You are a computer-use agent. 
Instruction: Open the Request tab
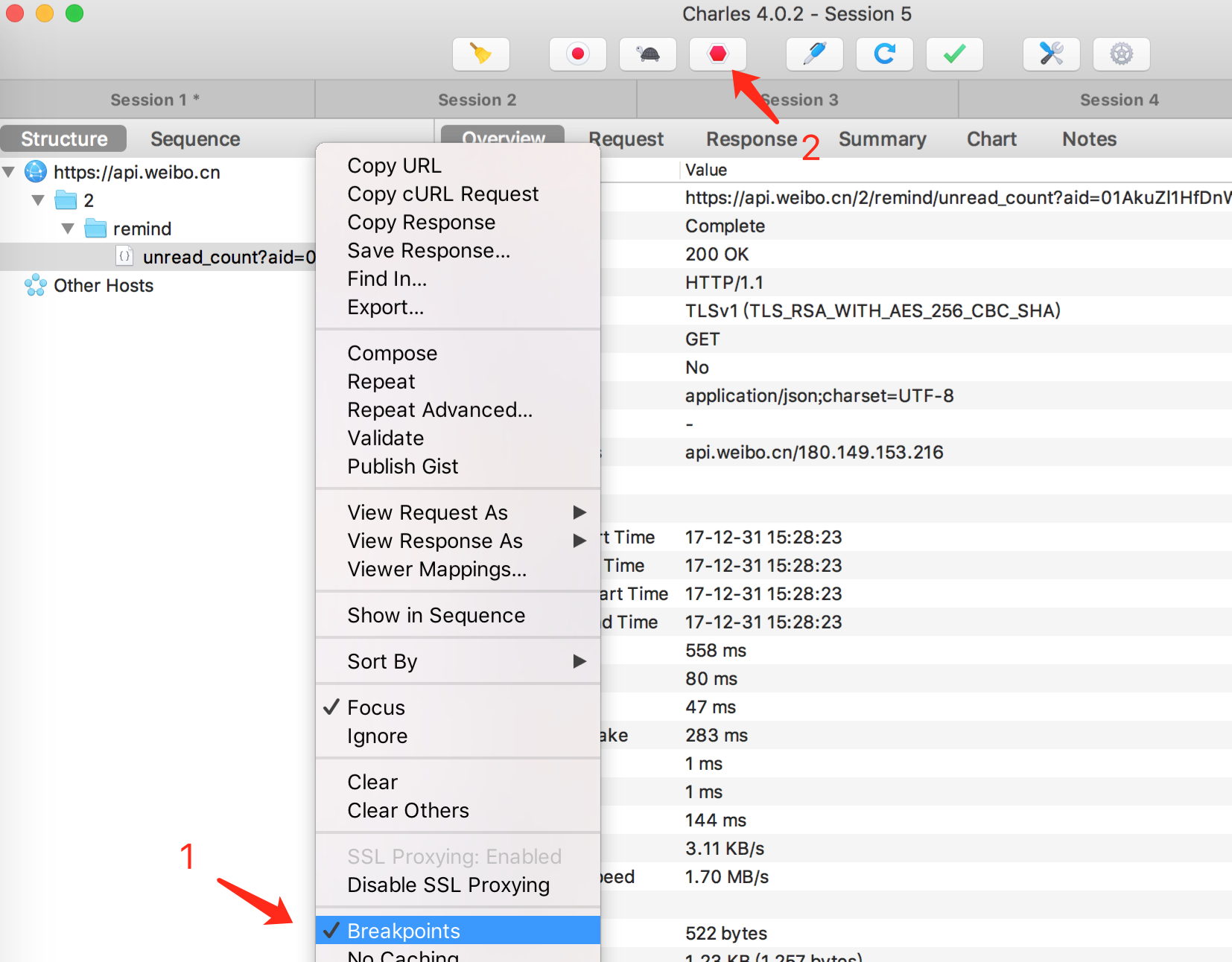[626, 139]
